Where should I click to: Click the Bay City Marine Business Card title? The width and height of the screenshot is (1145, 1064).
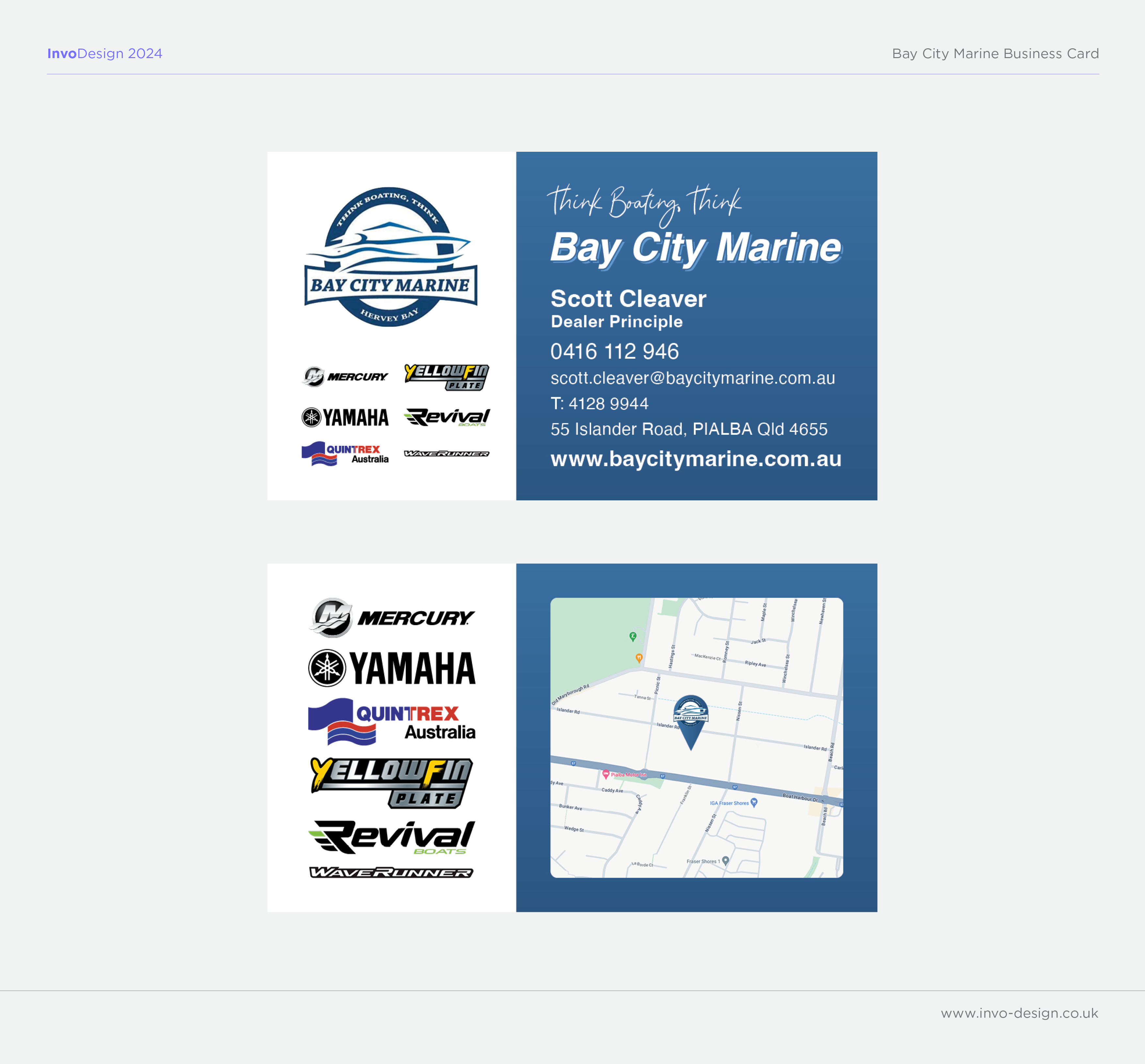995,54
